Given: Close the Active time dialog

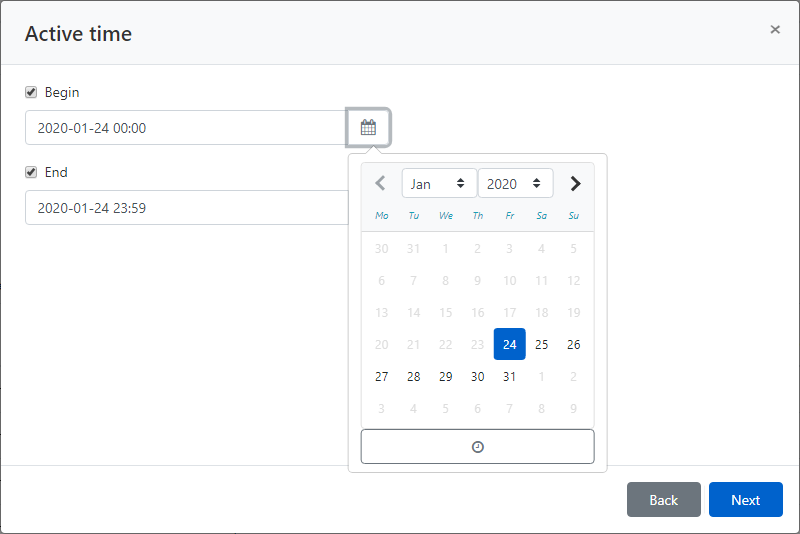Looking at the screenshot, I should (x=775, y=30).
